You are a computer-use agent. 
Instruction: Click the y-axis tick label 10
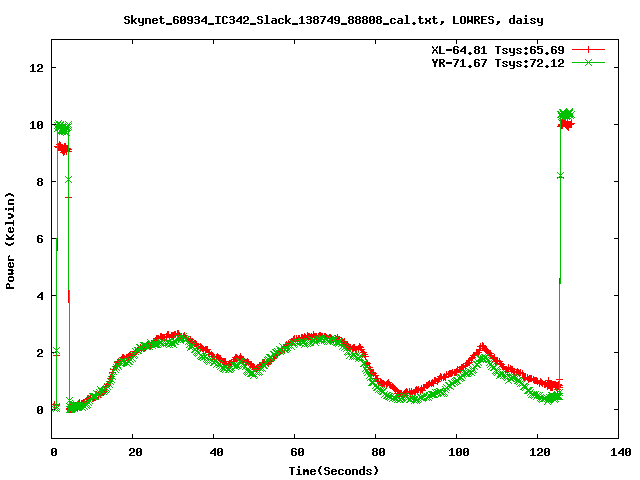coord(36,125)
